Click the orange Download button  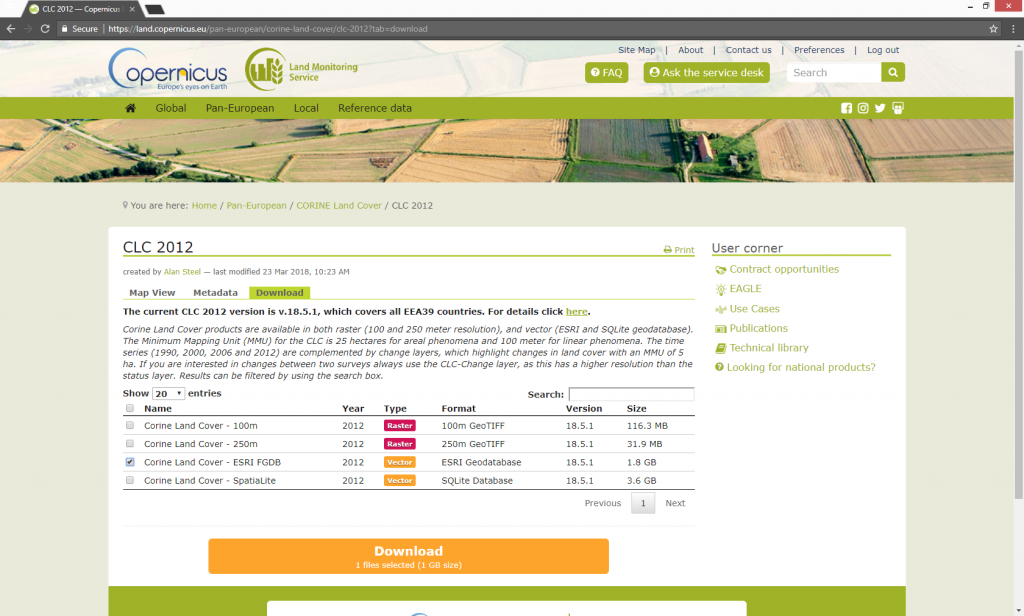(409, 556)
